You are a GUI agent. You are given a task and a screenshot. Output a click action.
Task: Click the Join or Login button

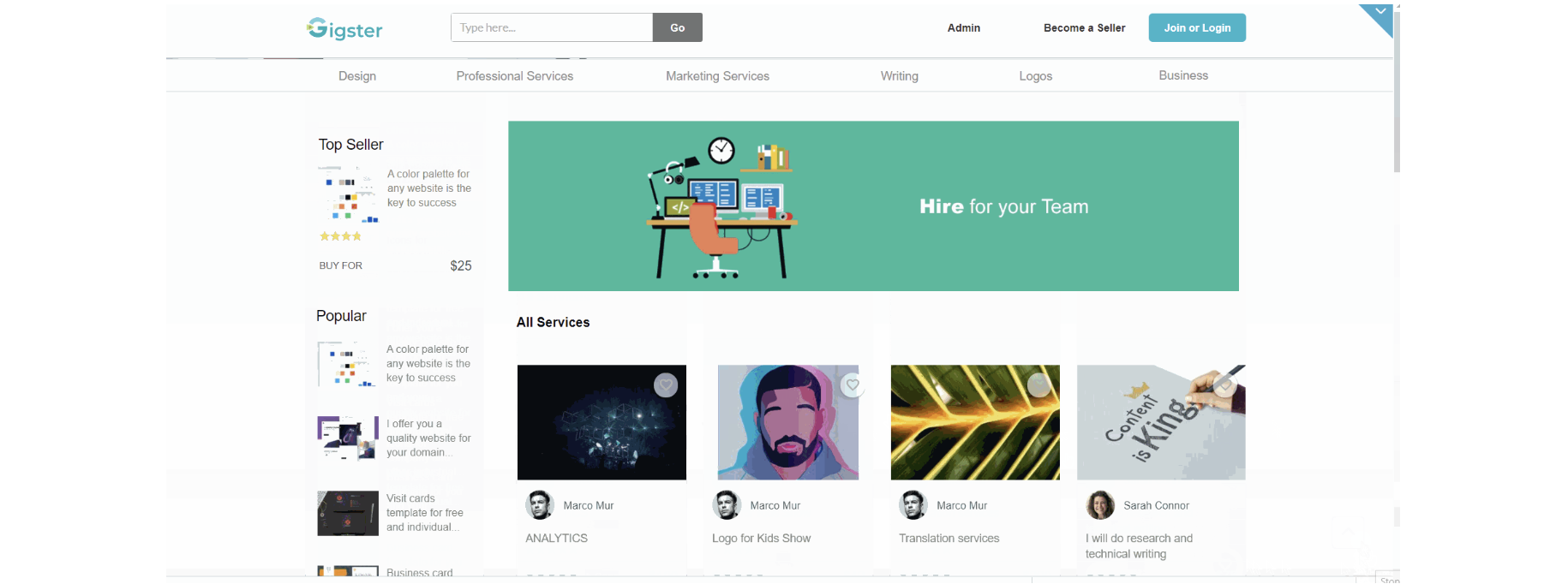tap(1197, 28)
